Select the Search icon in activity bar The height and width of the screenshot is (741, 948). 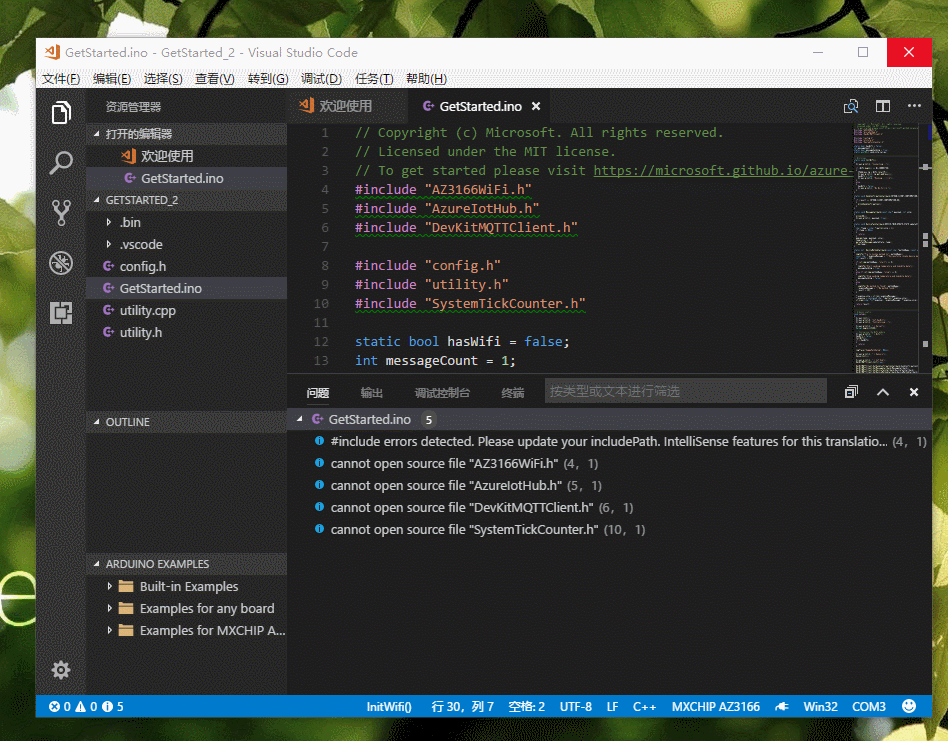(60, 162)
